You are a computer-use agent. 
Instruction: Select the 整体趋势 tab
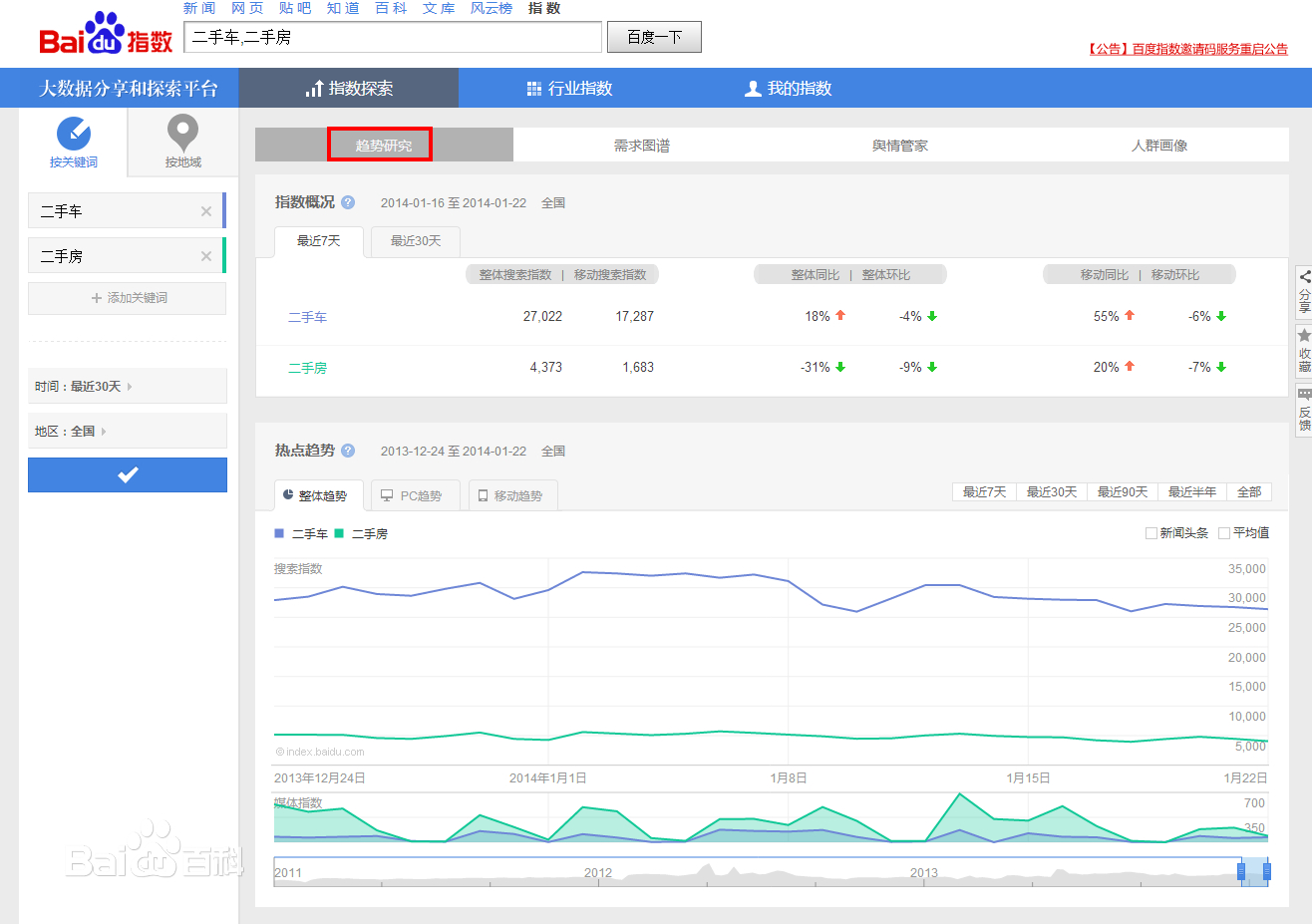coord(319,495)
